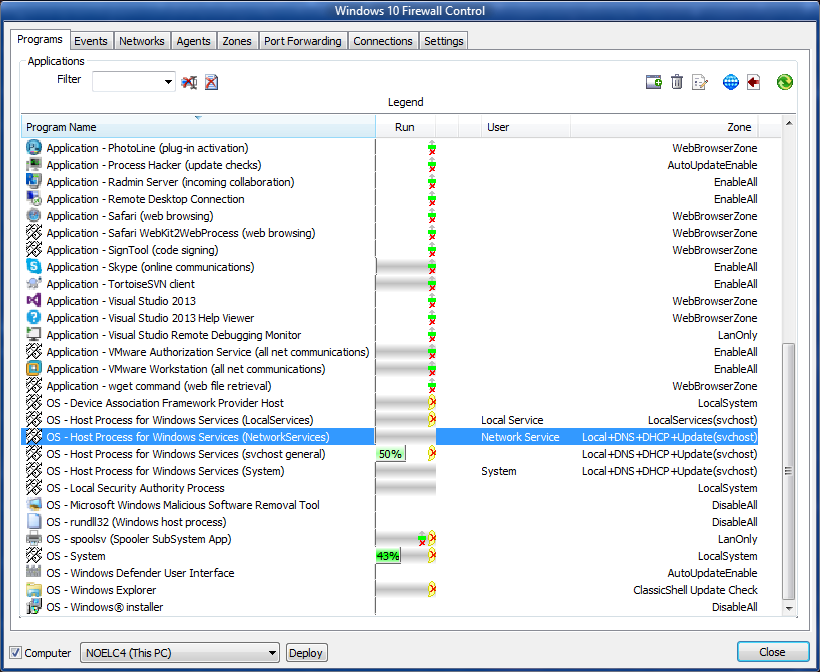Sort by Program Name column header
Screen dimensions: 820x672
point(198,127)
